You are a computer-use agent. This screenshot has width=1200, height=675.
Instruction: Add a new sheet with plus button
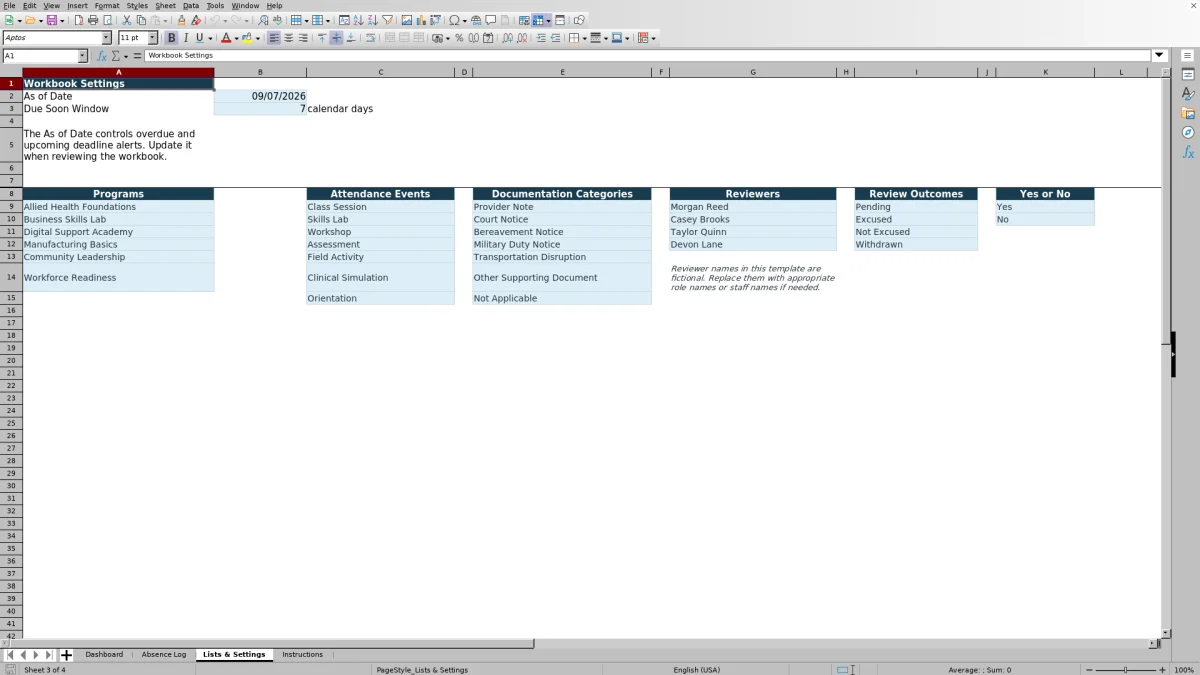coord(66,655)
